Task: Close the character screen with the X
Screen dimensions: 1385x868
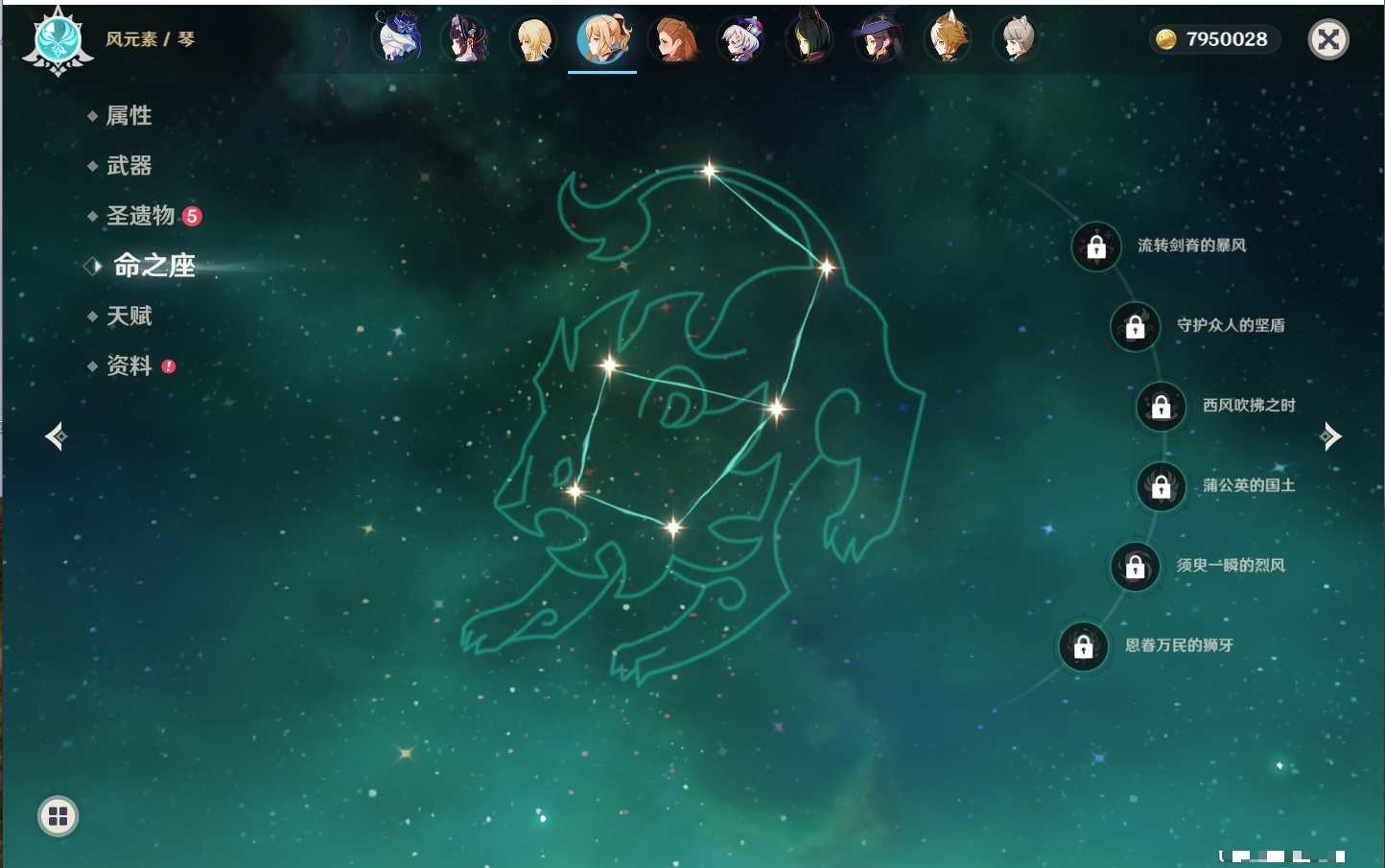Action: coord(1329,39)
